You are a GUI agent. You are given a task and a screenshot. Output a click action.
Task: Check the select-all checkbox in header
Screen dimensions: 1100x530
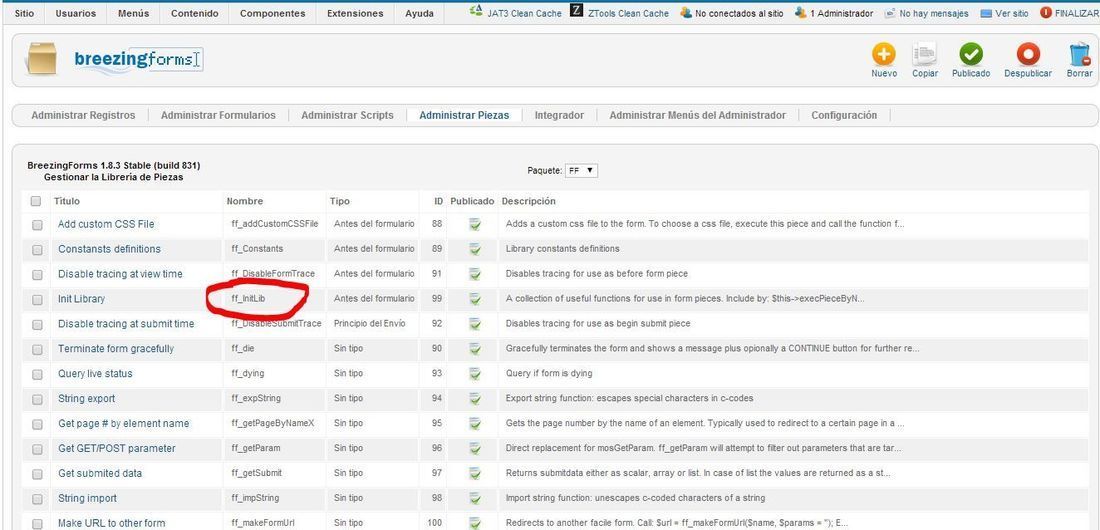pos(36,201)
